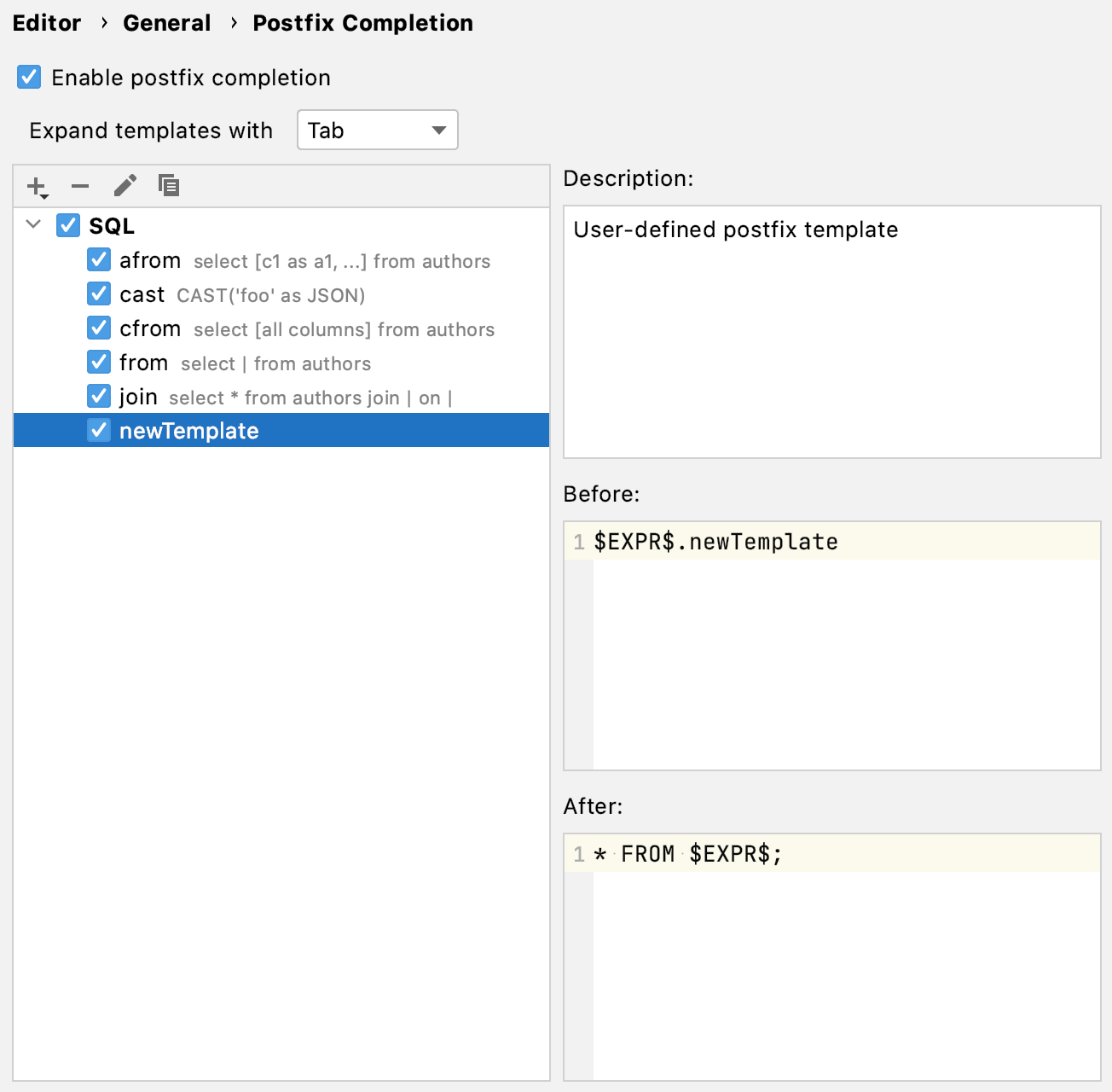The image size is (1112, 1092).
Task: Disable postfix completion
Action: [x=28, y=77]
